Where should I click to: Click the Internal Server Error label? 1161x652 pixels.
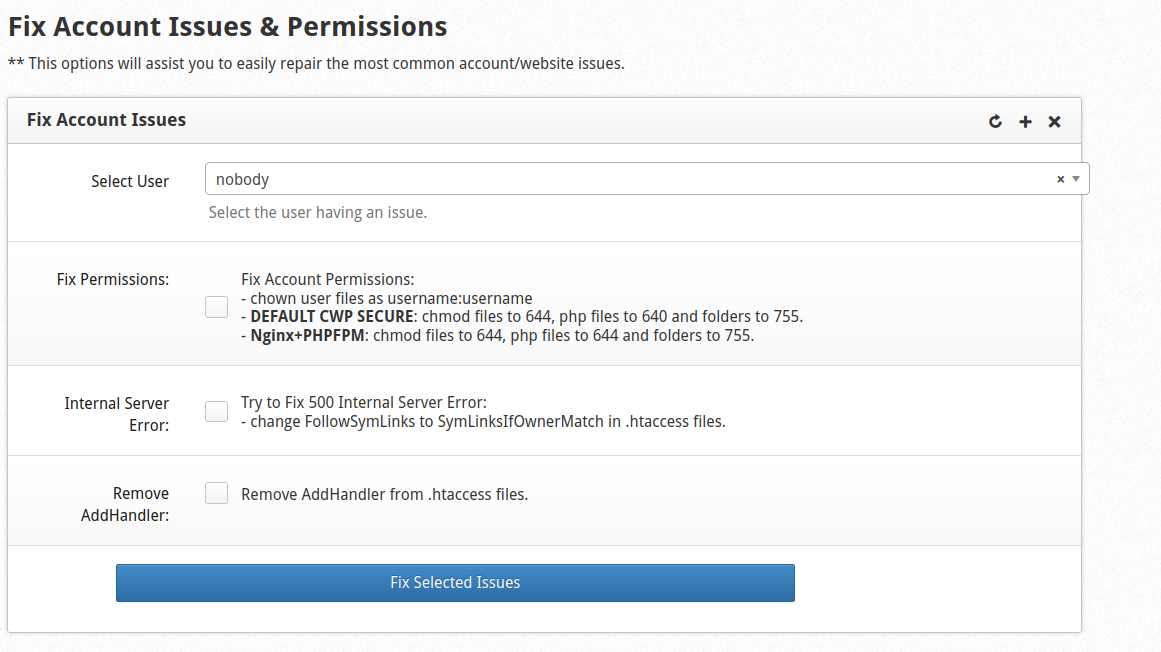point(117,413)
